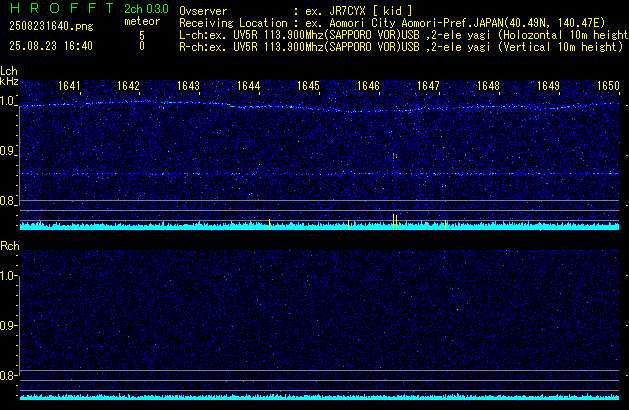Click the Lch 1.0 kHz axis label
This screenshot has height=410, width=629.
7,101
